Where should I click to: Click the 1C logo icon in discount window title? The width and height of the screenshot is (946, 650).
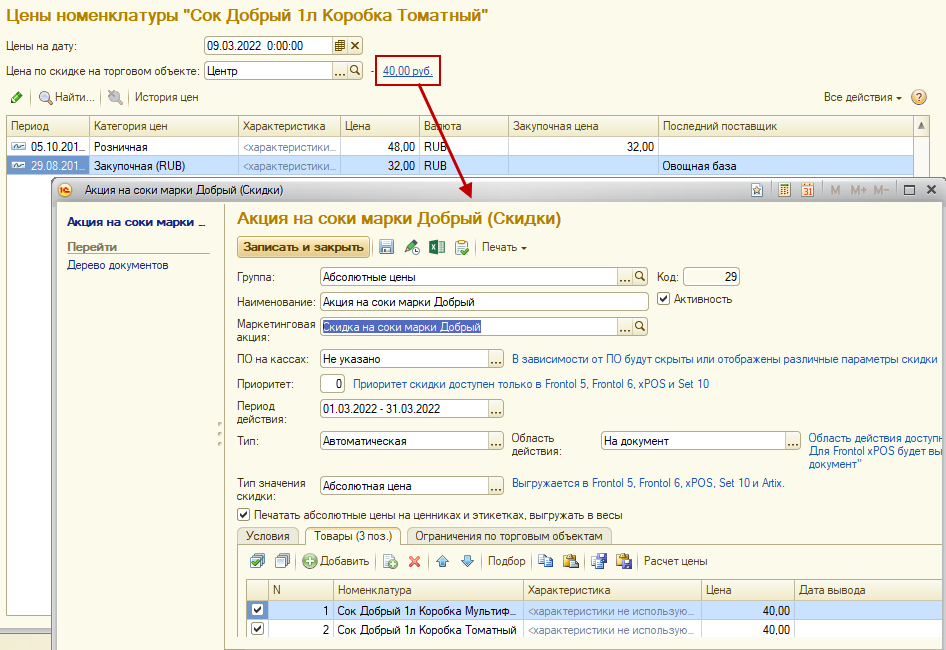[x=65, y=190]
